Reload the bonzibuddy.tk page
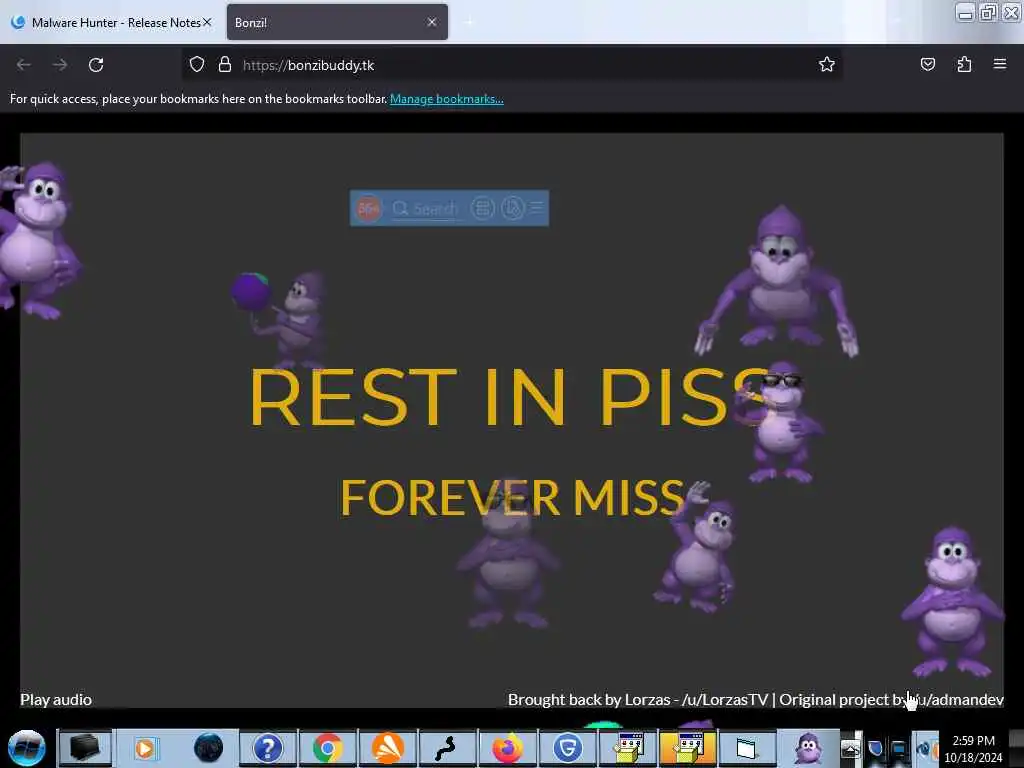The image size is (1024, 768). click(x=96, y=65)
